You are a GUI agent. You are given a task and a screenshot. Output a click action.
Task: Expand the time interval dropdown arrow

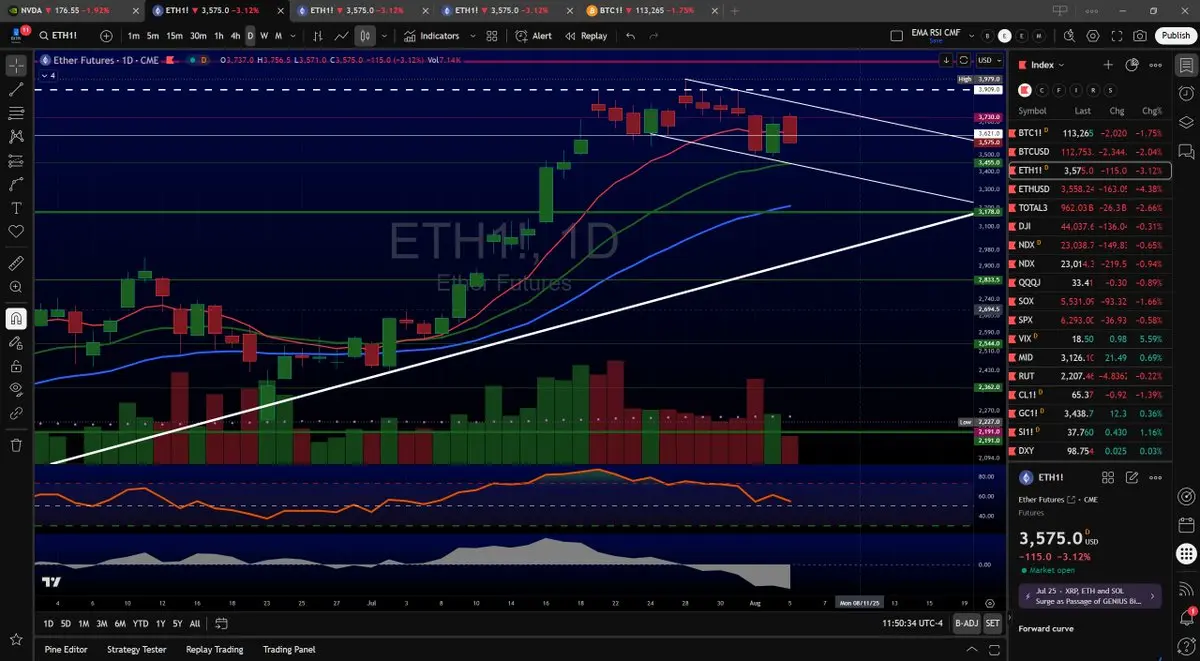click(x=293, y=36)
